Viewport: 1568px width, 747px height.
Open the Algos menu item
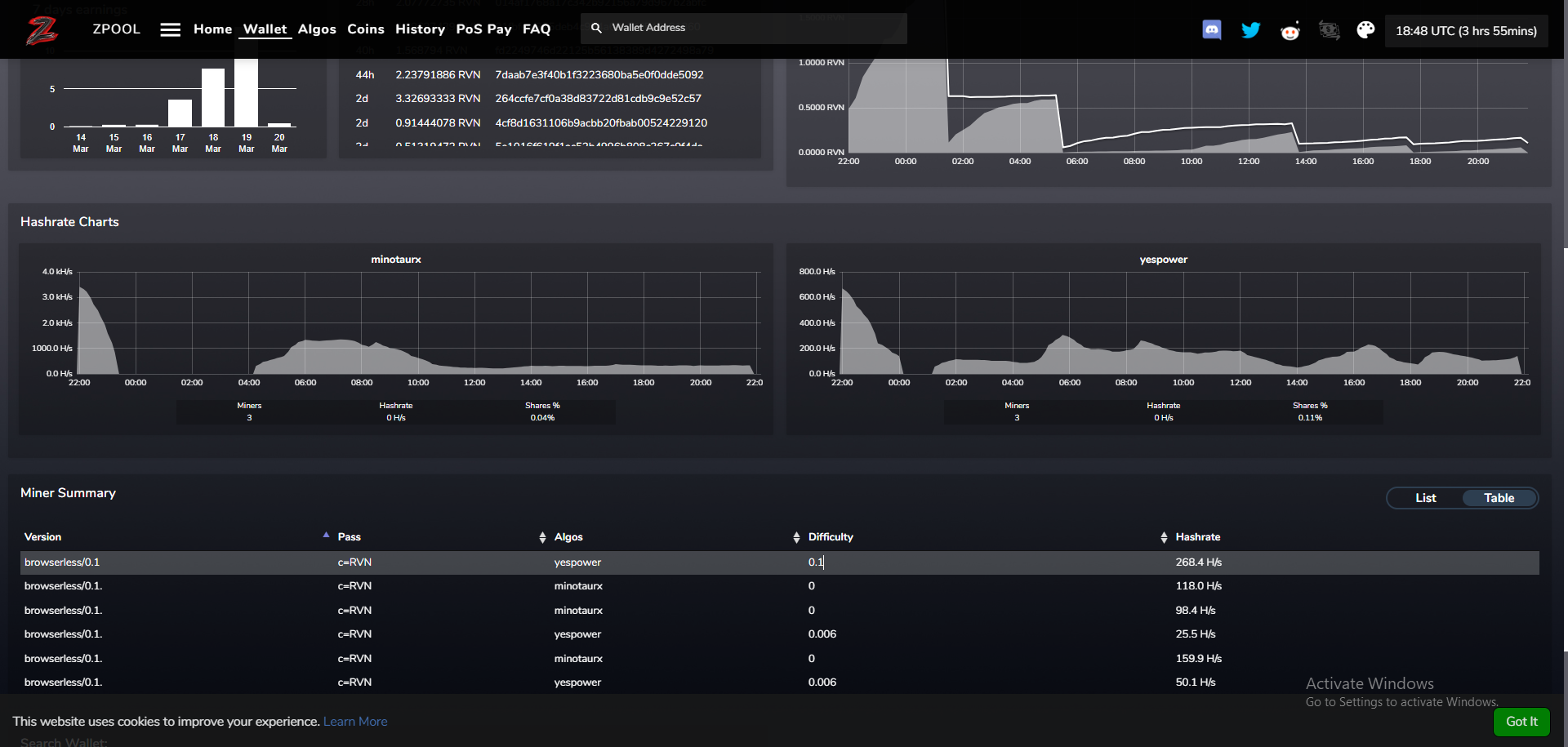click(x=317, y=29)
